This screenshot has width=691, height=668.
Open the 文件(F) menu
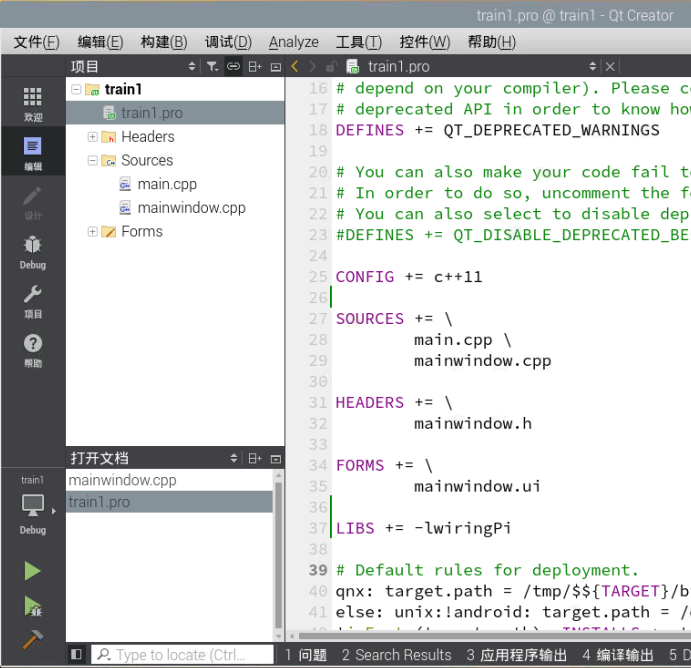[36, 42]
